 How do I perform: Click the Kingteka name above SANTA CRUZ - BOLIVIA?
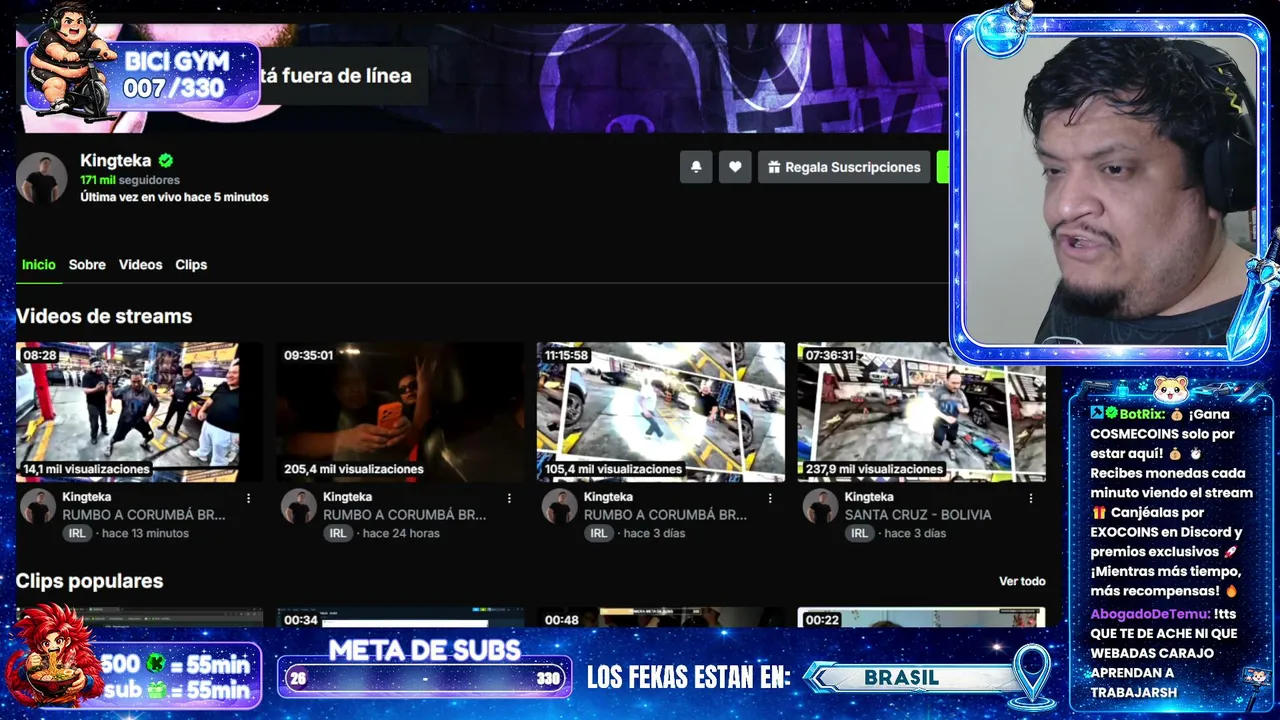tap(869, 497)
